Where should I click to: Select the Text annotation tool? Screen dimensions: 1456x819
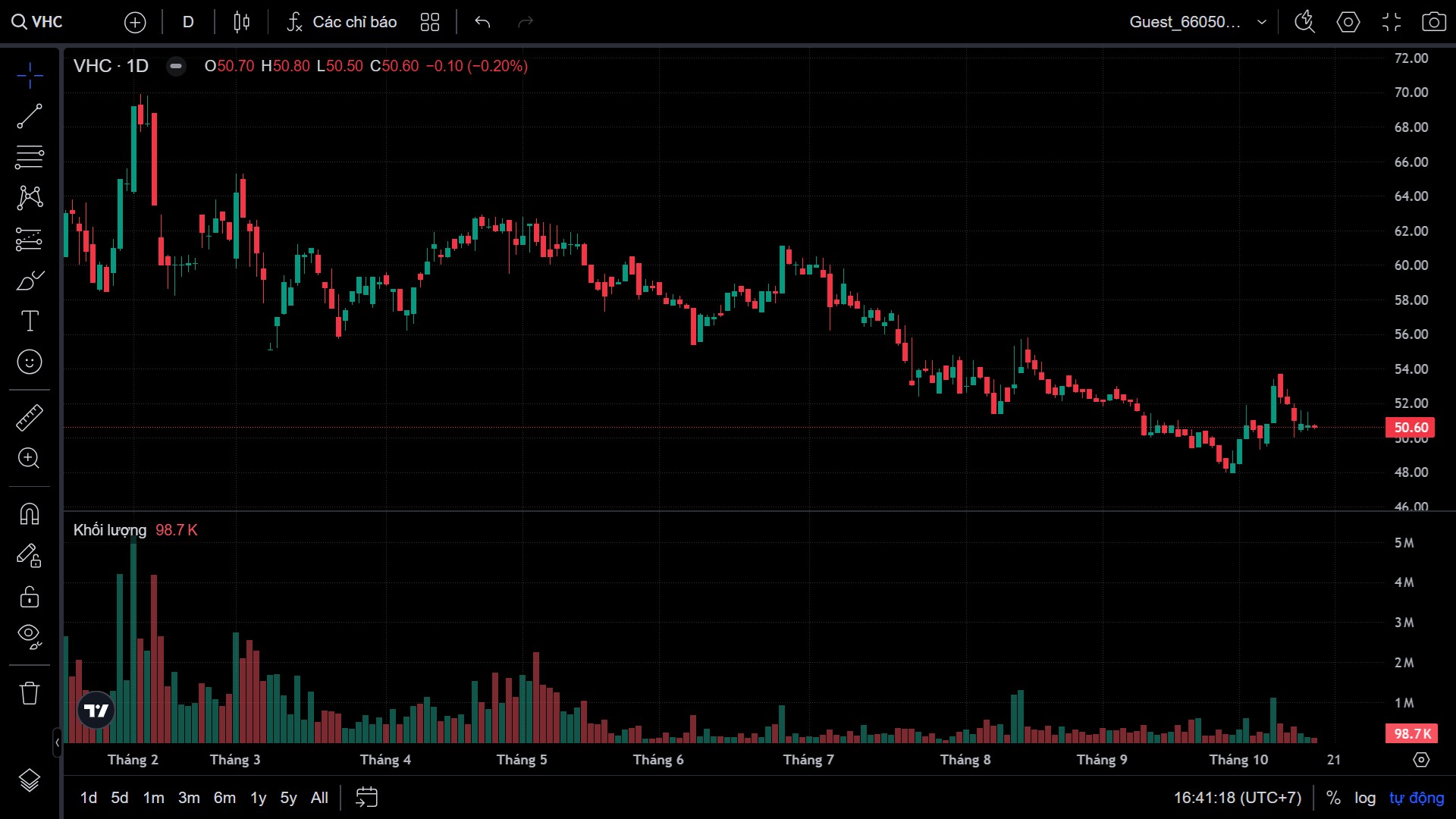[30, 321]
